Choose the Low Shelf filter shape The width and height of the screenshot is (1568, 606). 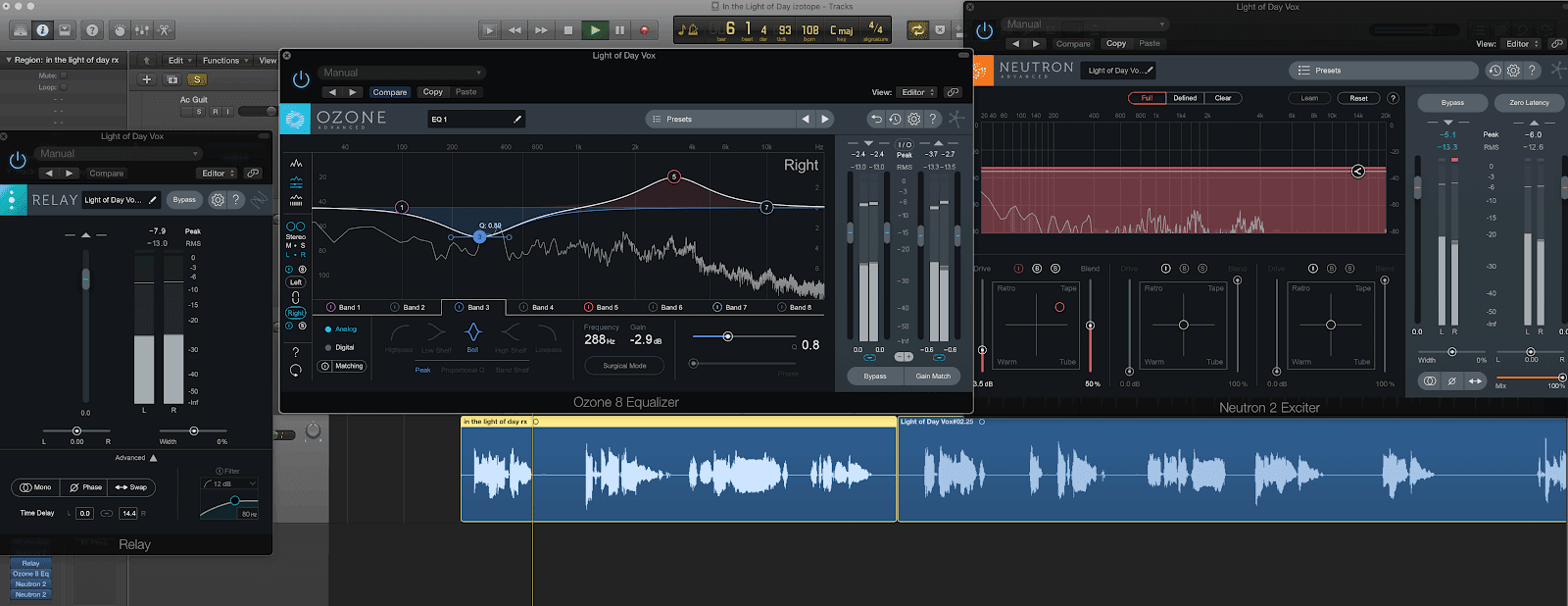[436, 333]
